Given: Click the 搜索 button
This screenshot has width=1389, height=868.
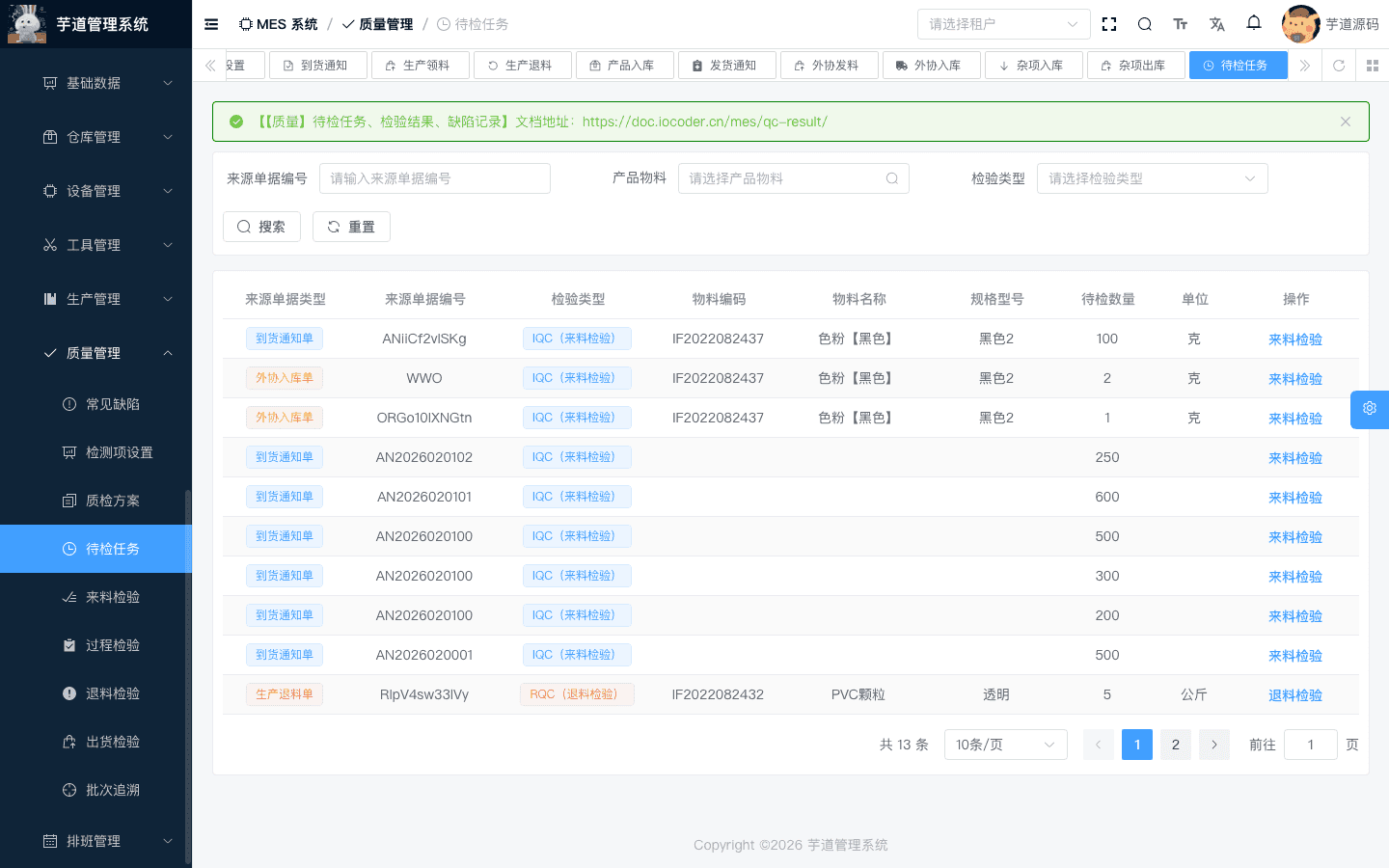Looking at the screenshot, I should (261, 226).
